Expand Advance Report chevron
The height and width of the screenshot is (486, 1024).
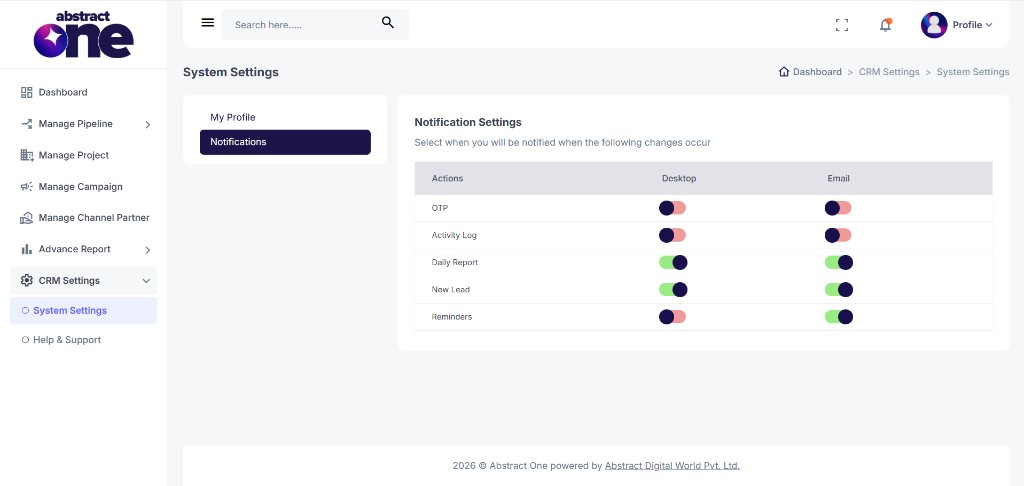click(x=148, y=250)
